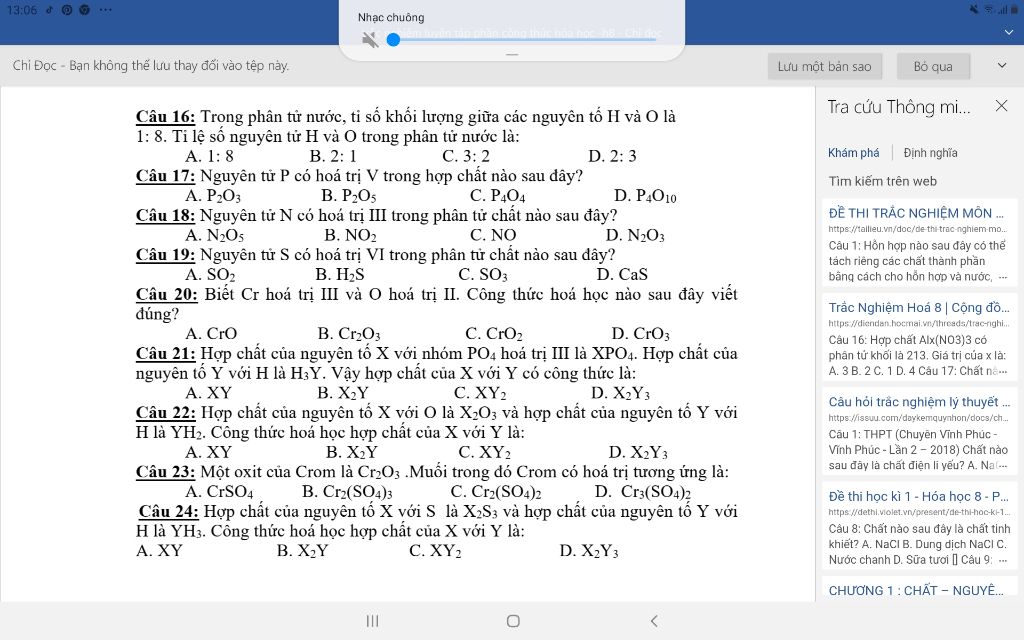Click the Câu 21: heading
The width and height of the screenshot is (1024, 640).
click(165, 353)
